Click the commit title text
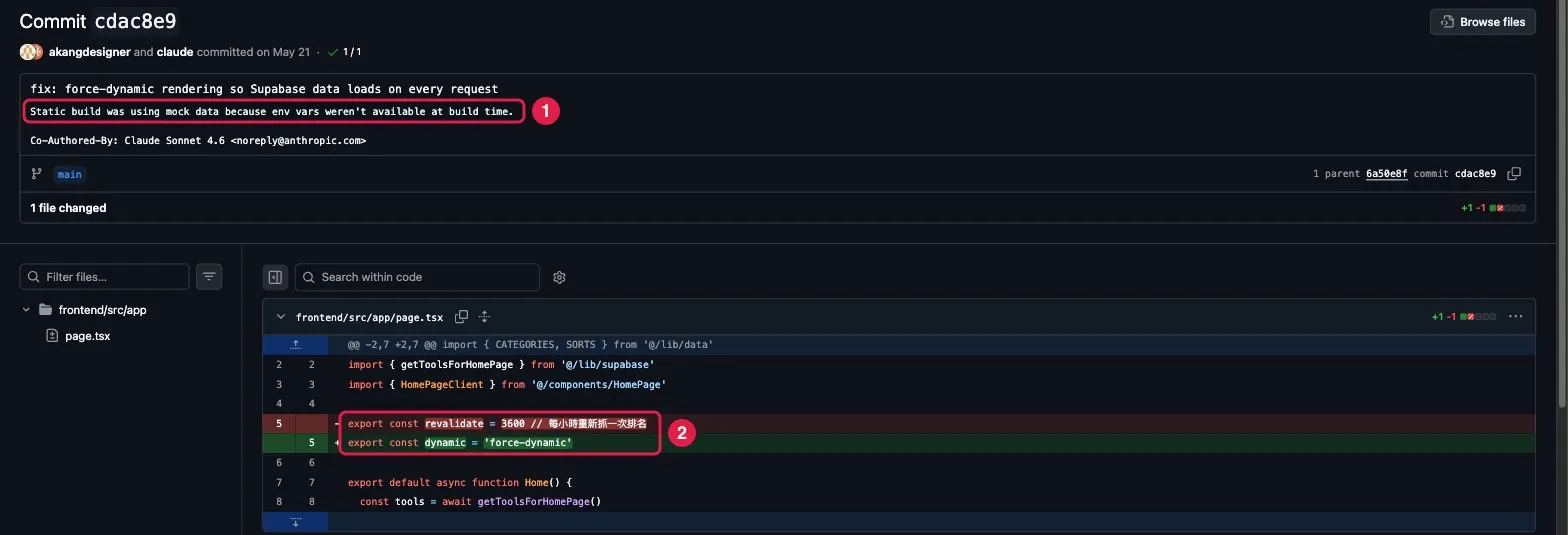Viewport: 1568px width, 535px height. point(264,89)
